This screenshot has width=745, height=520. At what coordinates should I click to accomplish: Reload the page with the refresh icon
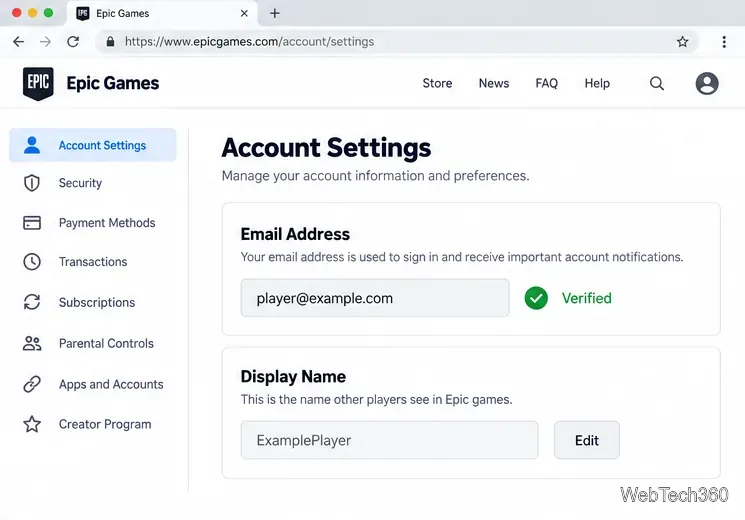(73, 42)
